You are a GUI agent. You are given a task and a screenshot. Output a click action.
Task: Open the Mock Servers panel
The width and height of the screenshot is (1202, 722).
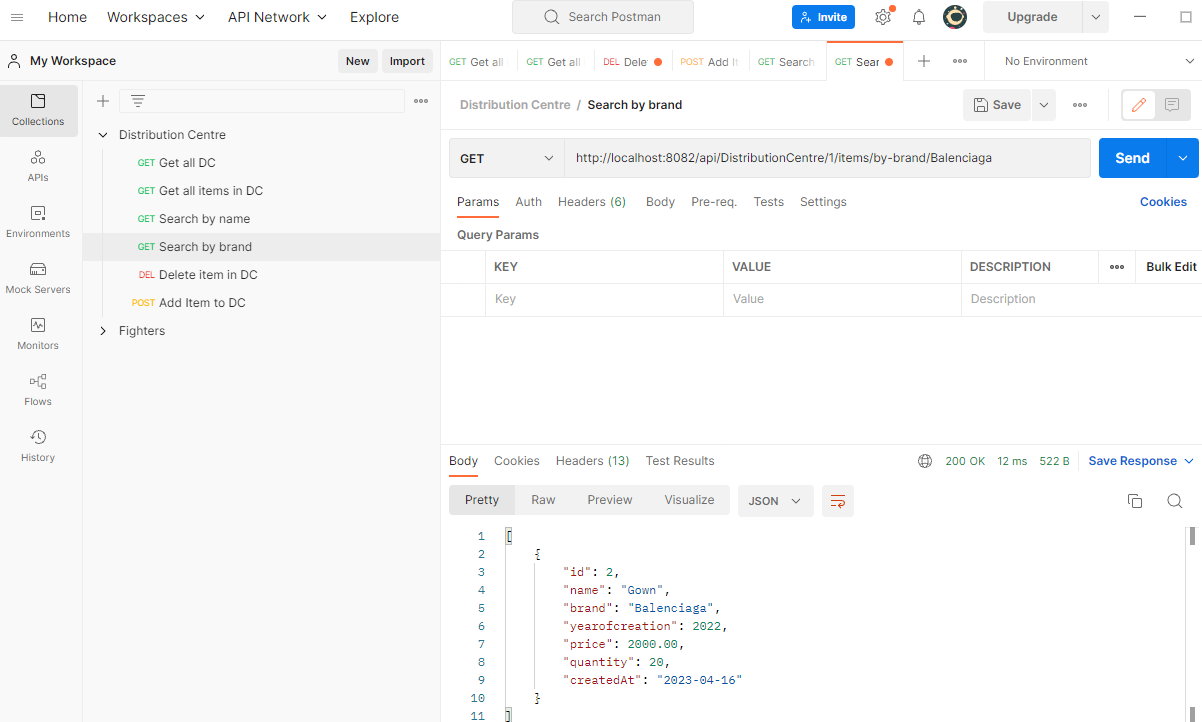tap(37, 275)
